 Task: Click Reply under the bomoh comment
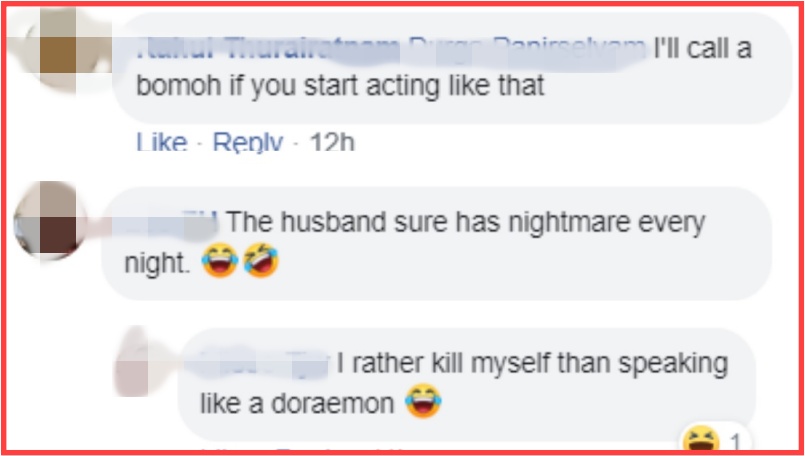(248, 142)
